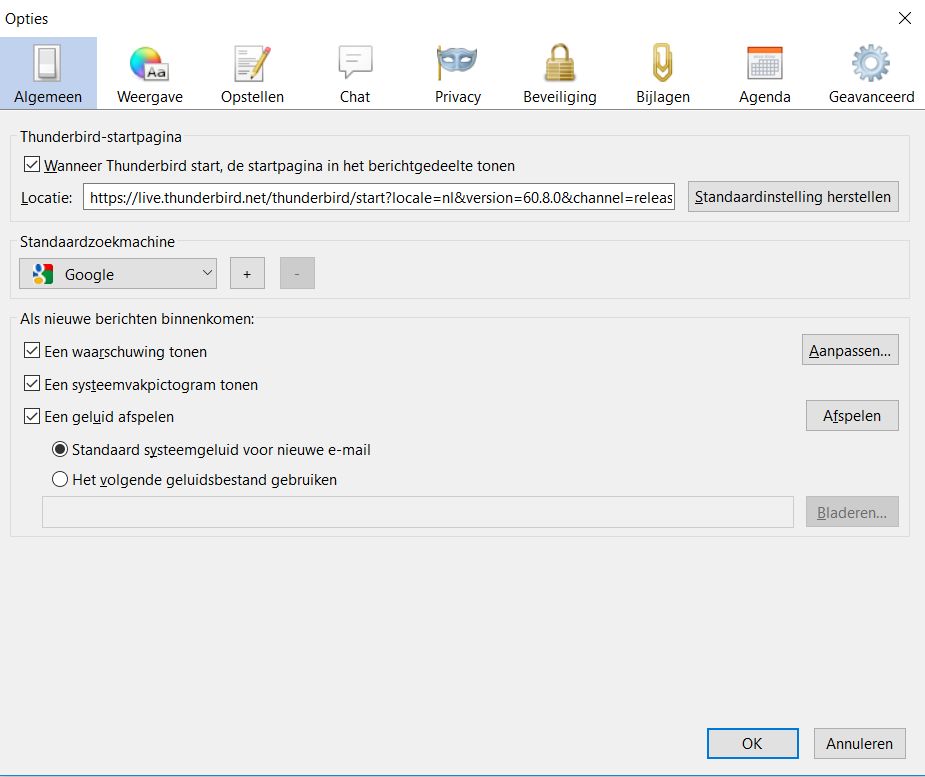
Task: Go to Privacy mask icon
Action: pyautogui.click(x=457, y=65)
